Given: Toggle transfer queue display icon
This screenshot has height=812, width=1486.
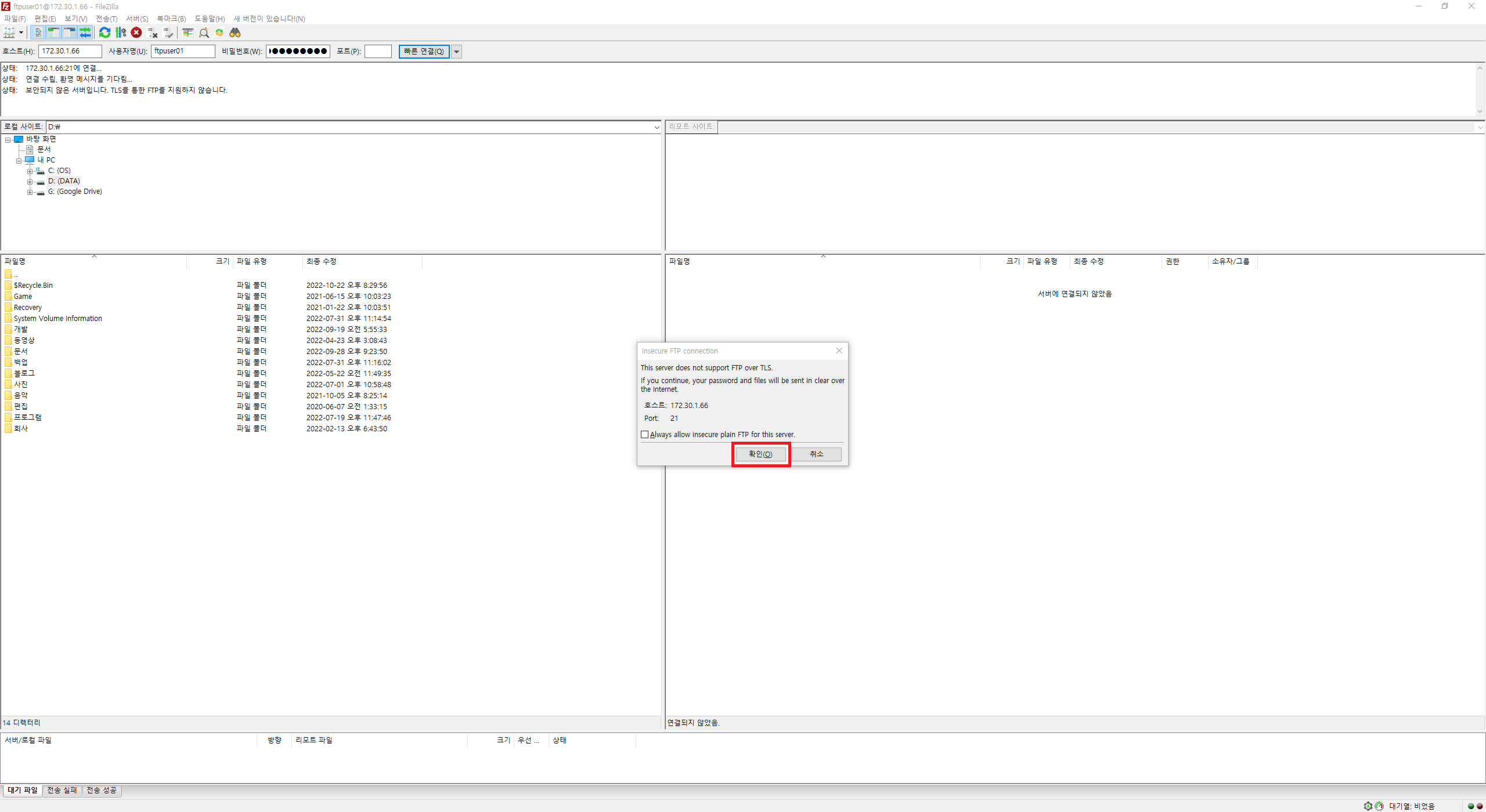Looking at the screenshot, I should pyautogui.click(x=85, y=33).
